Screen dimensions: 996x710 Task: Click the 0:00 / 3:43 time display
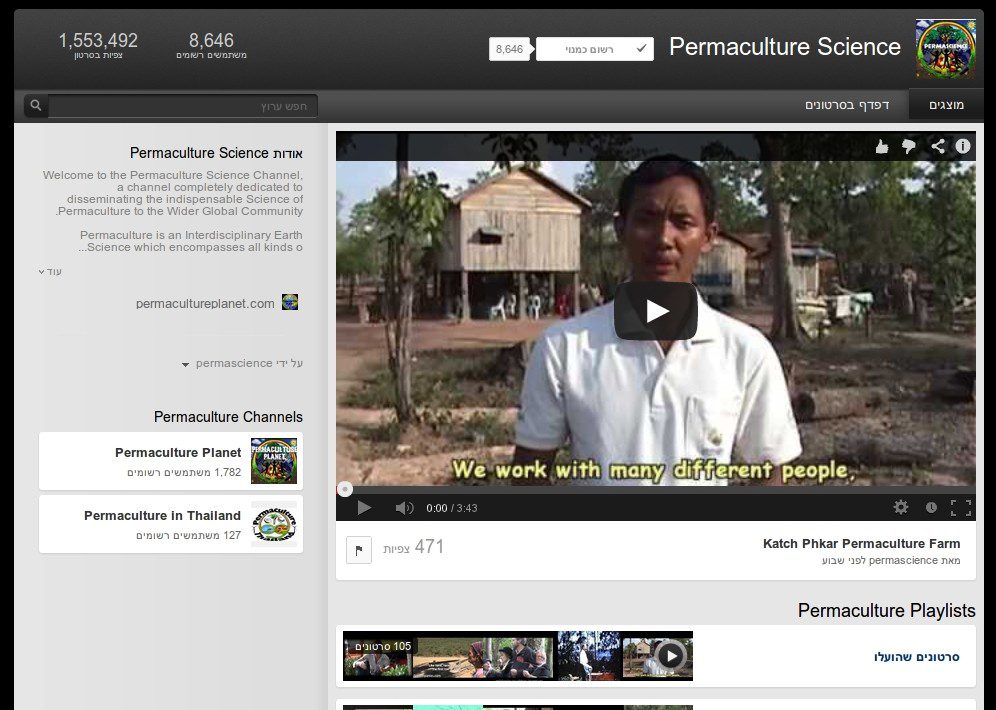point(452,508)
